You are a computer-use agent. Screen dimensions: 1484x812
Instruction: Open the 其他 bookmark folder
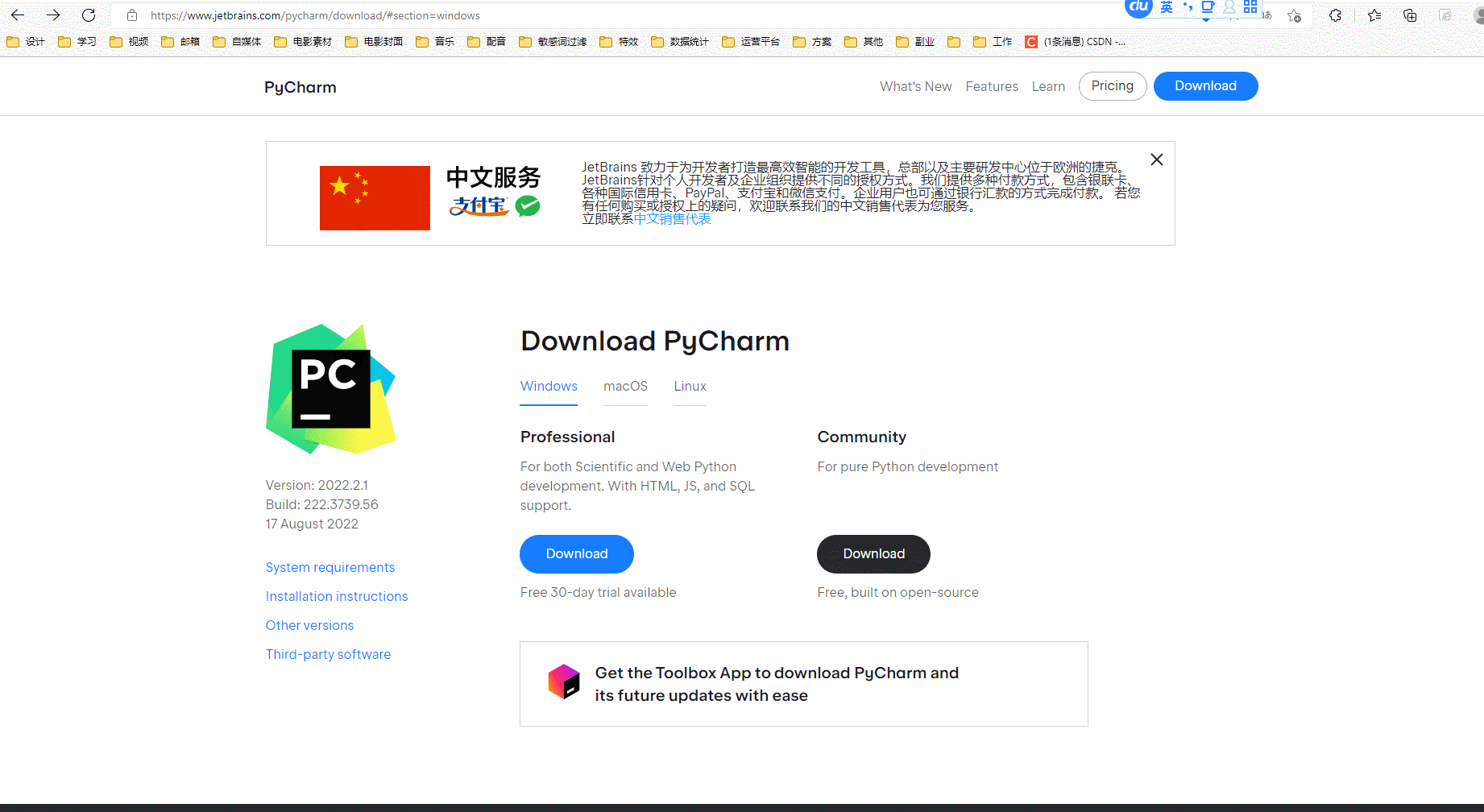pyautogui.click(x=864, y=42)
